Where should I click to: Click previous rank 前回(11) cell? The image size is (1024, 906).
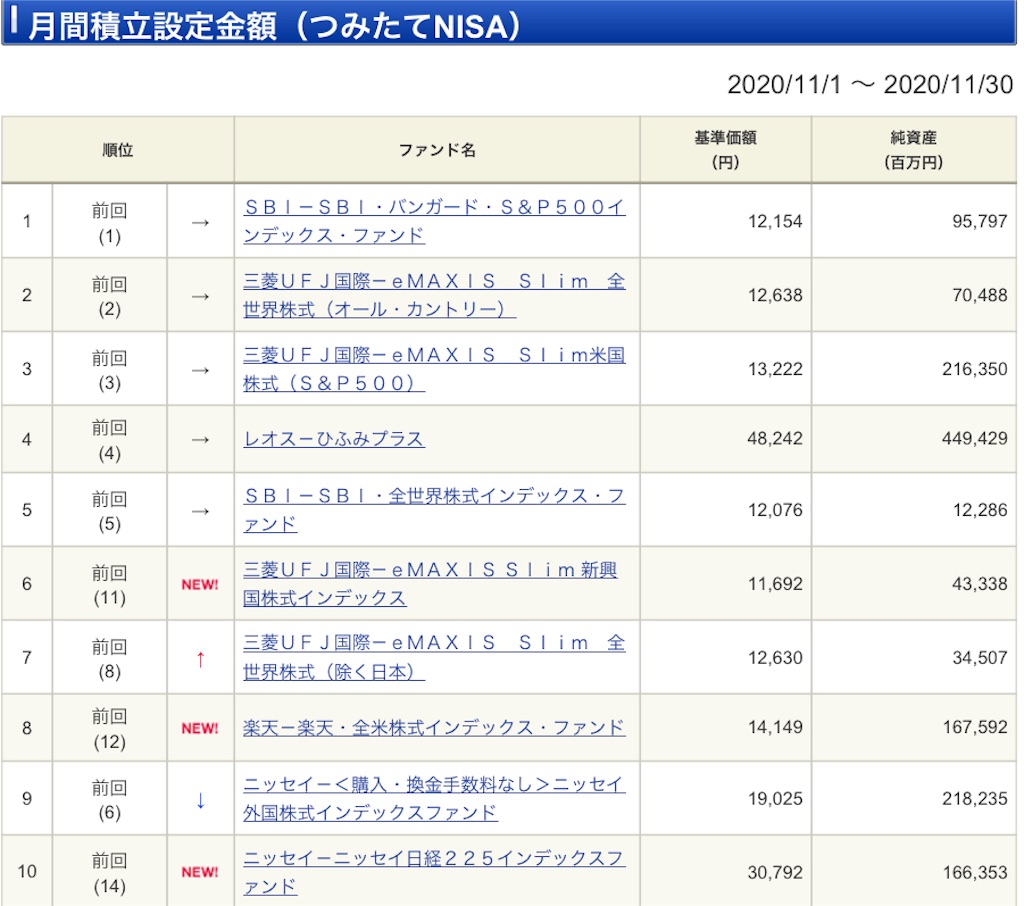pos(110,585)
